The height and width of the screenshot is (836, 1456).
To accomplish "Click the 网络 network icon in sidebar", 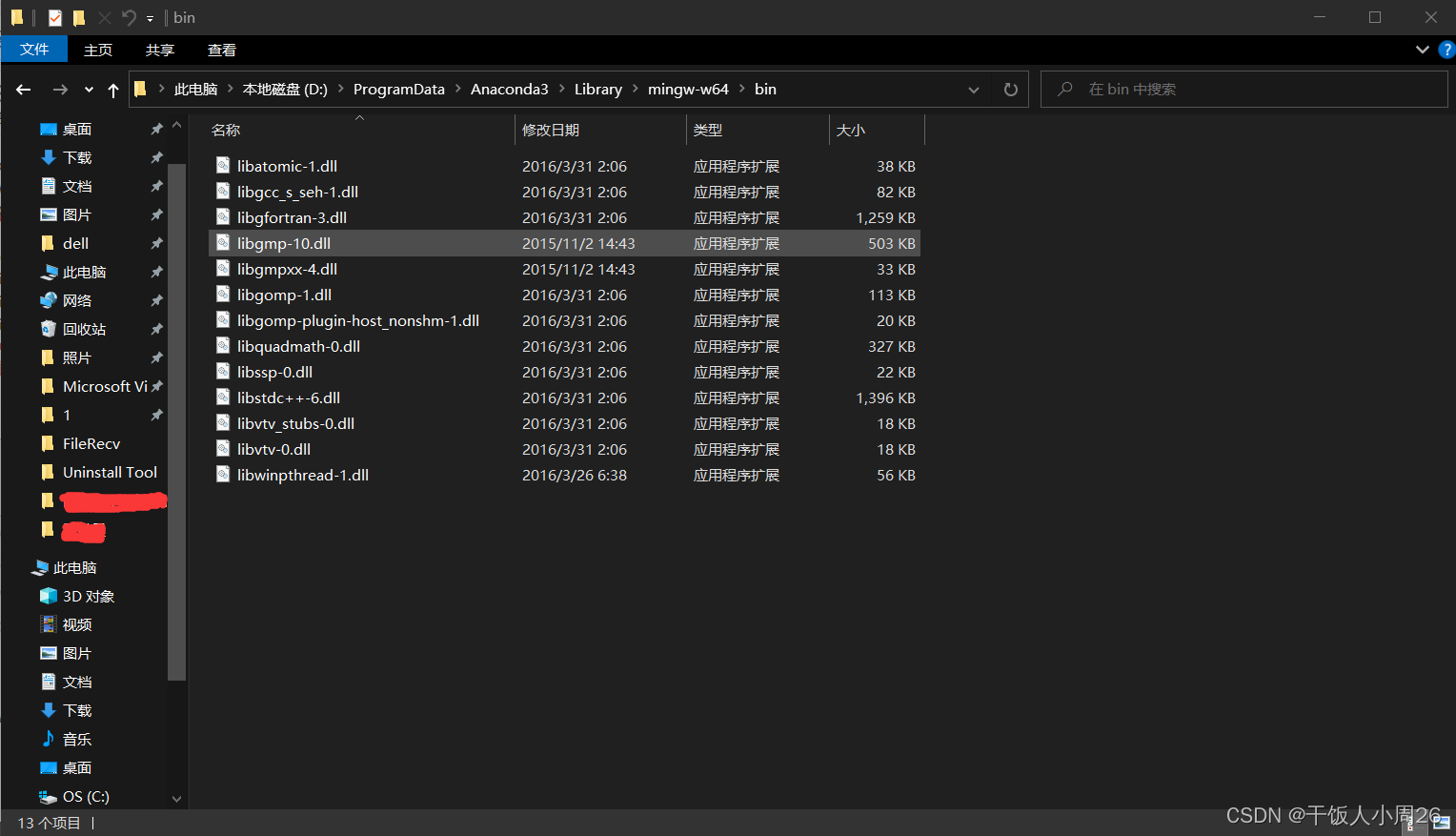I will [x=49, y=300].
